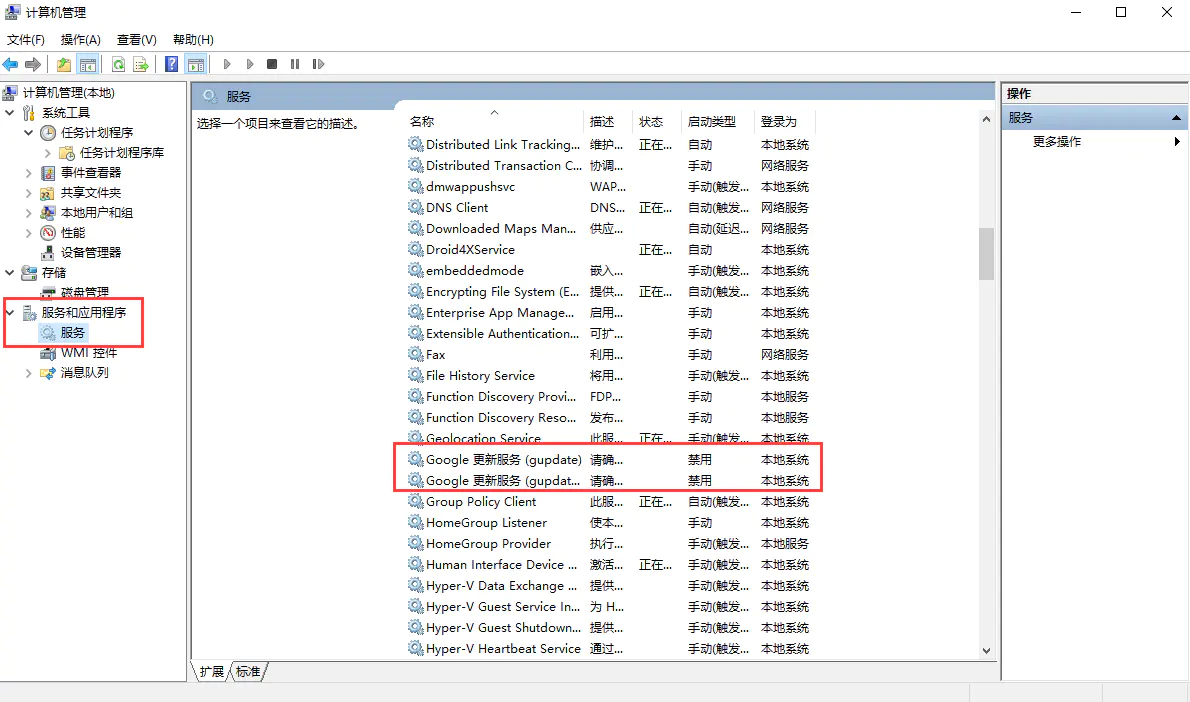Screen dimensions: 1190x702
Task: Select 设备管理器 in the tree
Action: point(90,253)
